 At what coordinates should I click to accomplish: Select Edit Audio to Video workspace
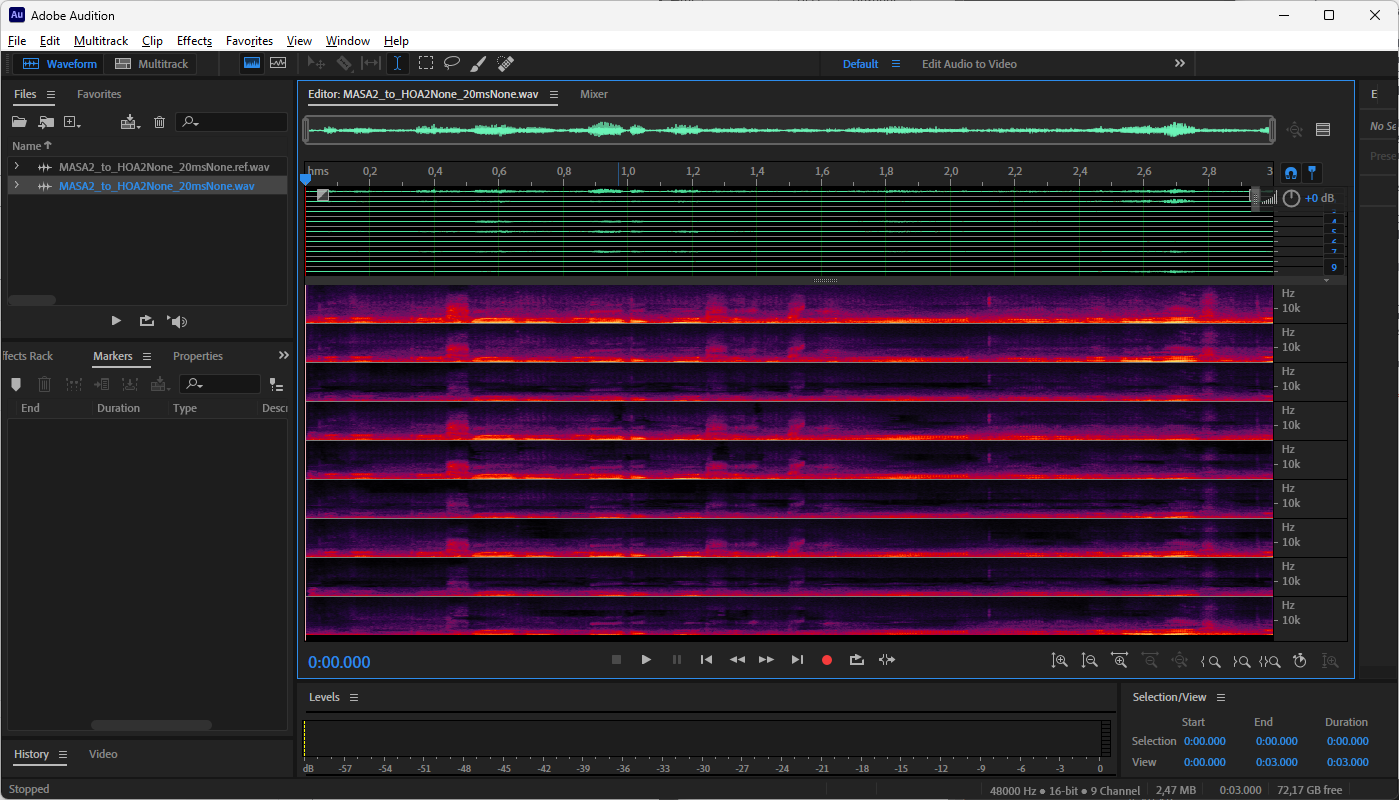[x=969, y=64]
